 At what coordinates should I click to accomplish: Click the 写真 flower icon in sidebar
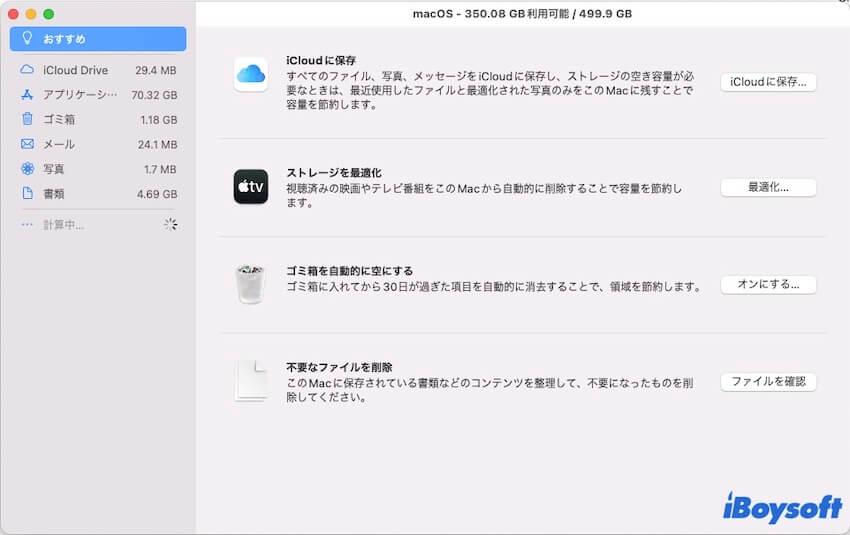(27, 169)
